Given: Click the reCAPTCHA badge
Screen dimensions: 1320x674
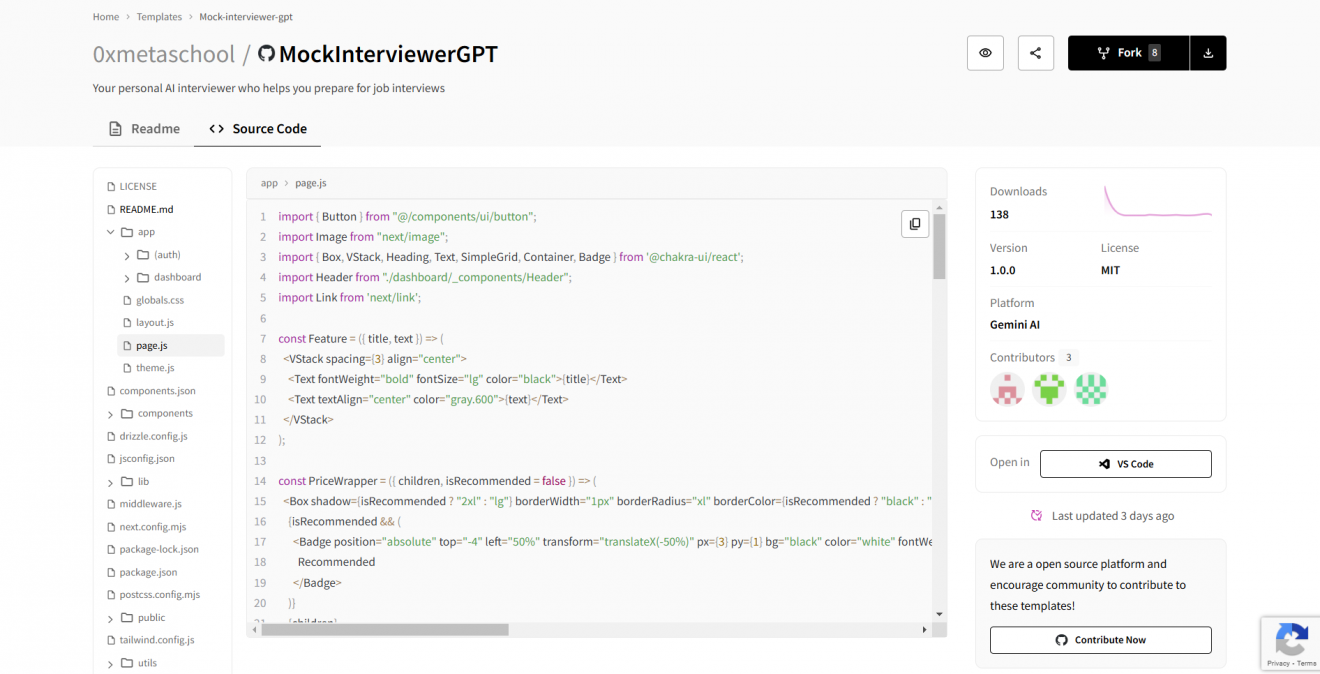Looking at the screenshot, I should (1290, 642).
